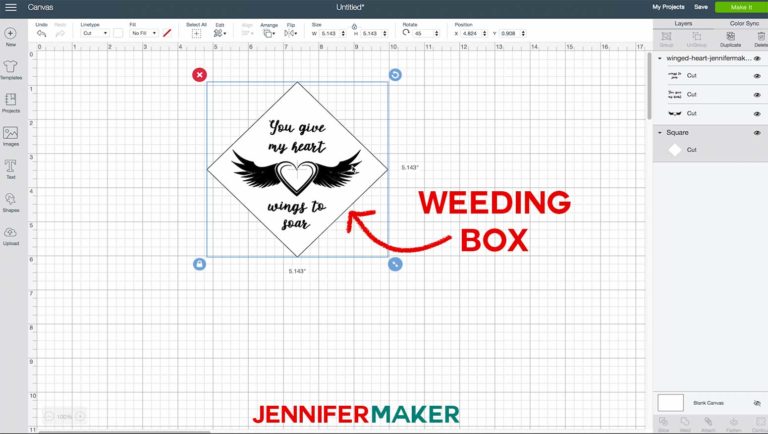Click the Save button

[x=701, y=7]
